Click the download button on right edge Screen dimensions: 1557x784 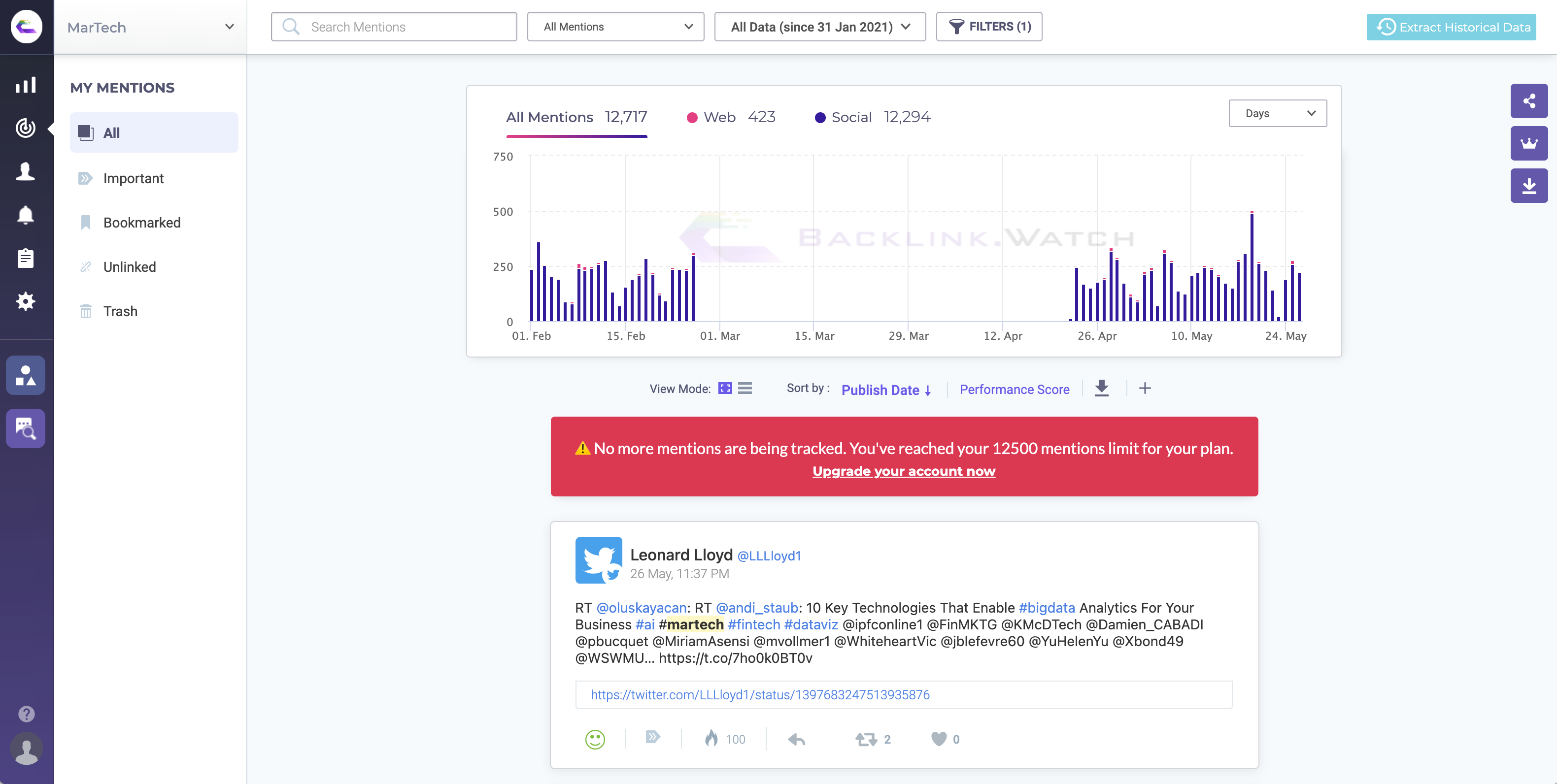coord(1529,186)
